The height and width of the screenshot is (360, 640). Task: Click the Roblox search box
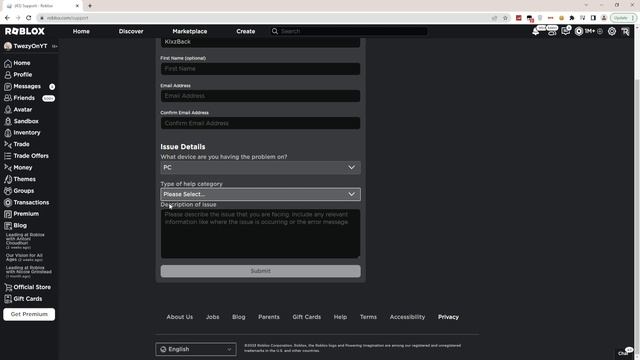coord(349,31)
